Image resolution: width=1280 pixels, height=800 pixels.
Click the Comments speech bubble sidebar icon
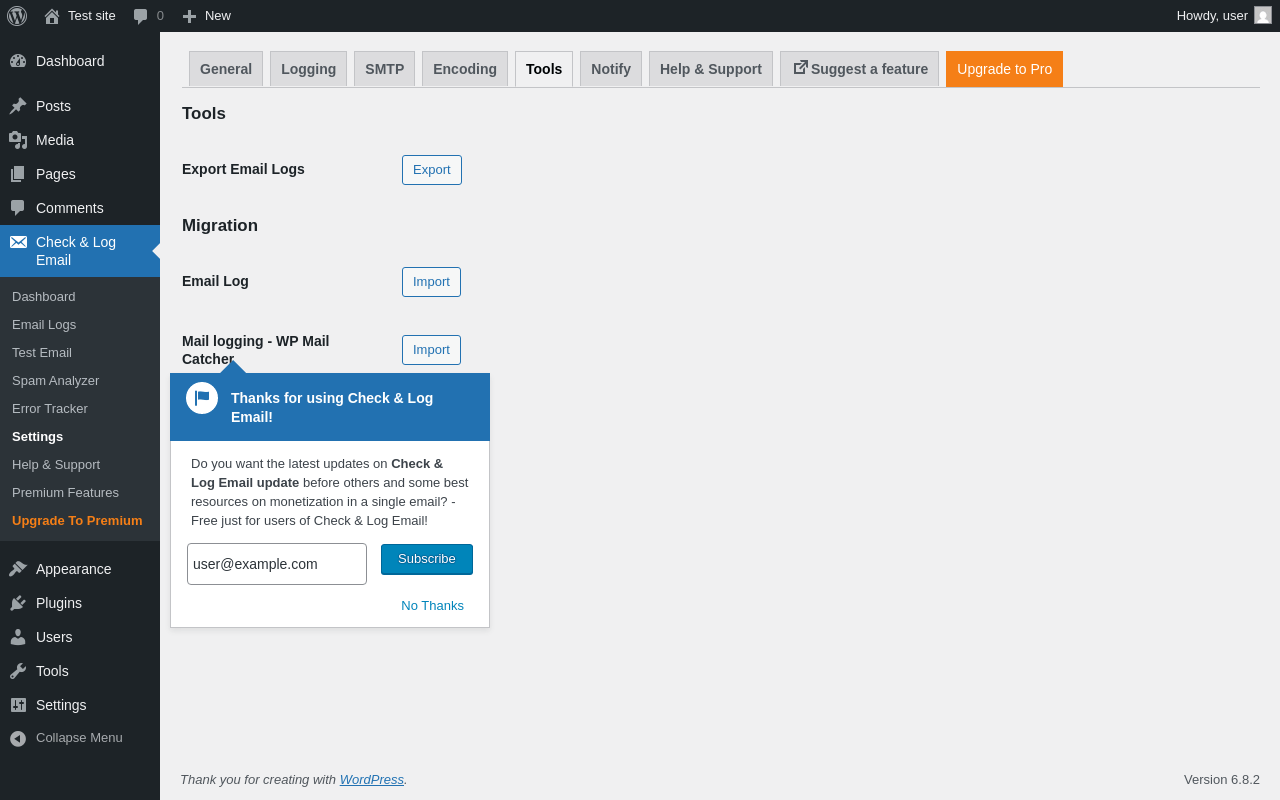[x=18, y=208]
